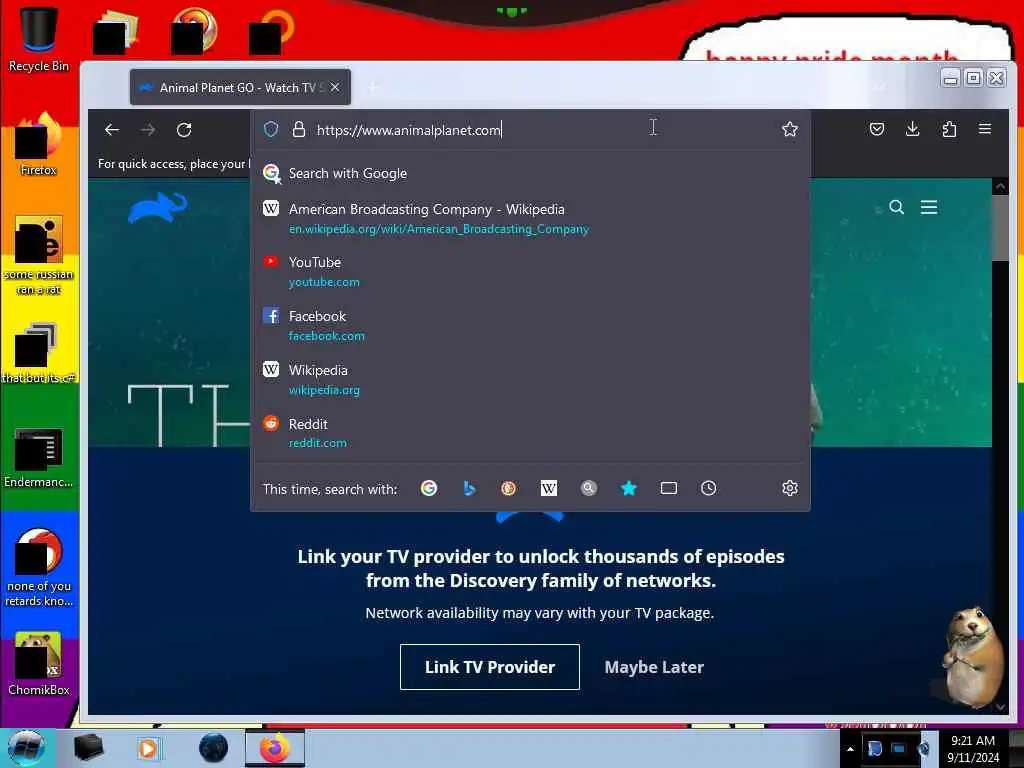Pick the Facebook suggestion
This screenshot has height=768, width=1024.
click(530, 325)
